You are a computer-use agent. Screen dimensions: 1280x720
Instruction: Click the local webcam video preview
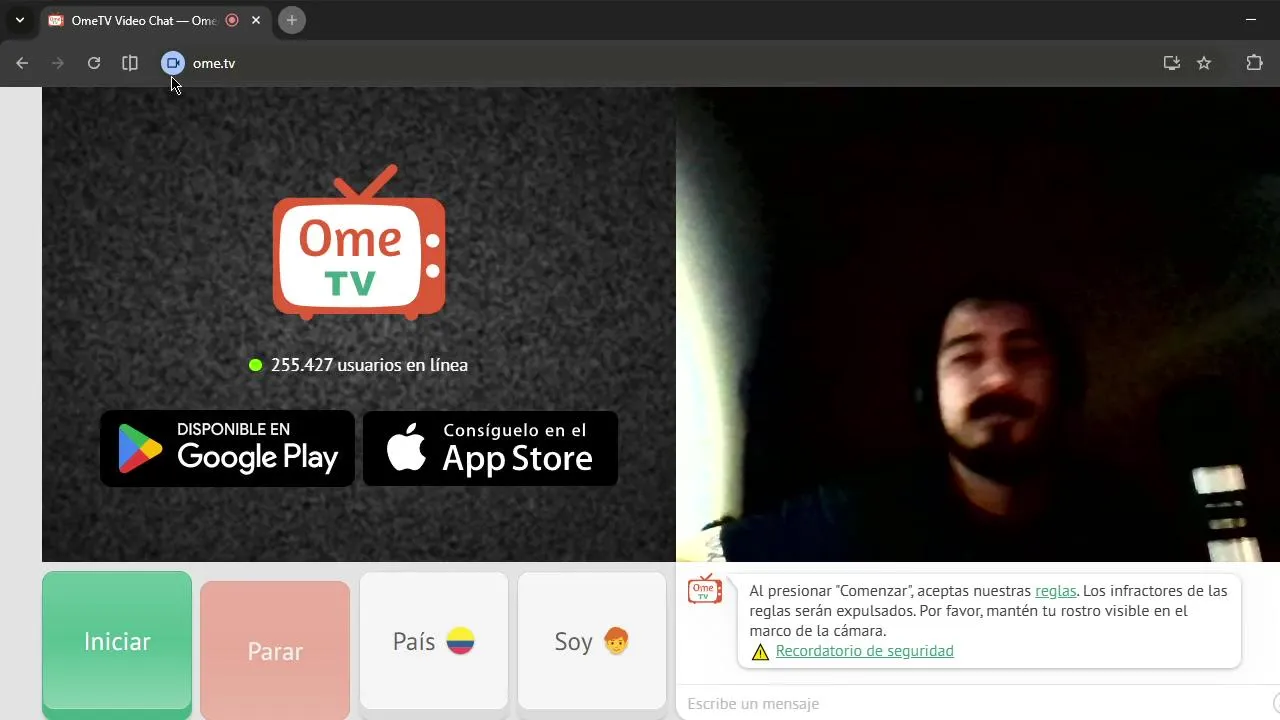(978, 324)
